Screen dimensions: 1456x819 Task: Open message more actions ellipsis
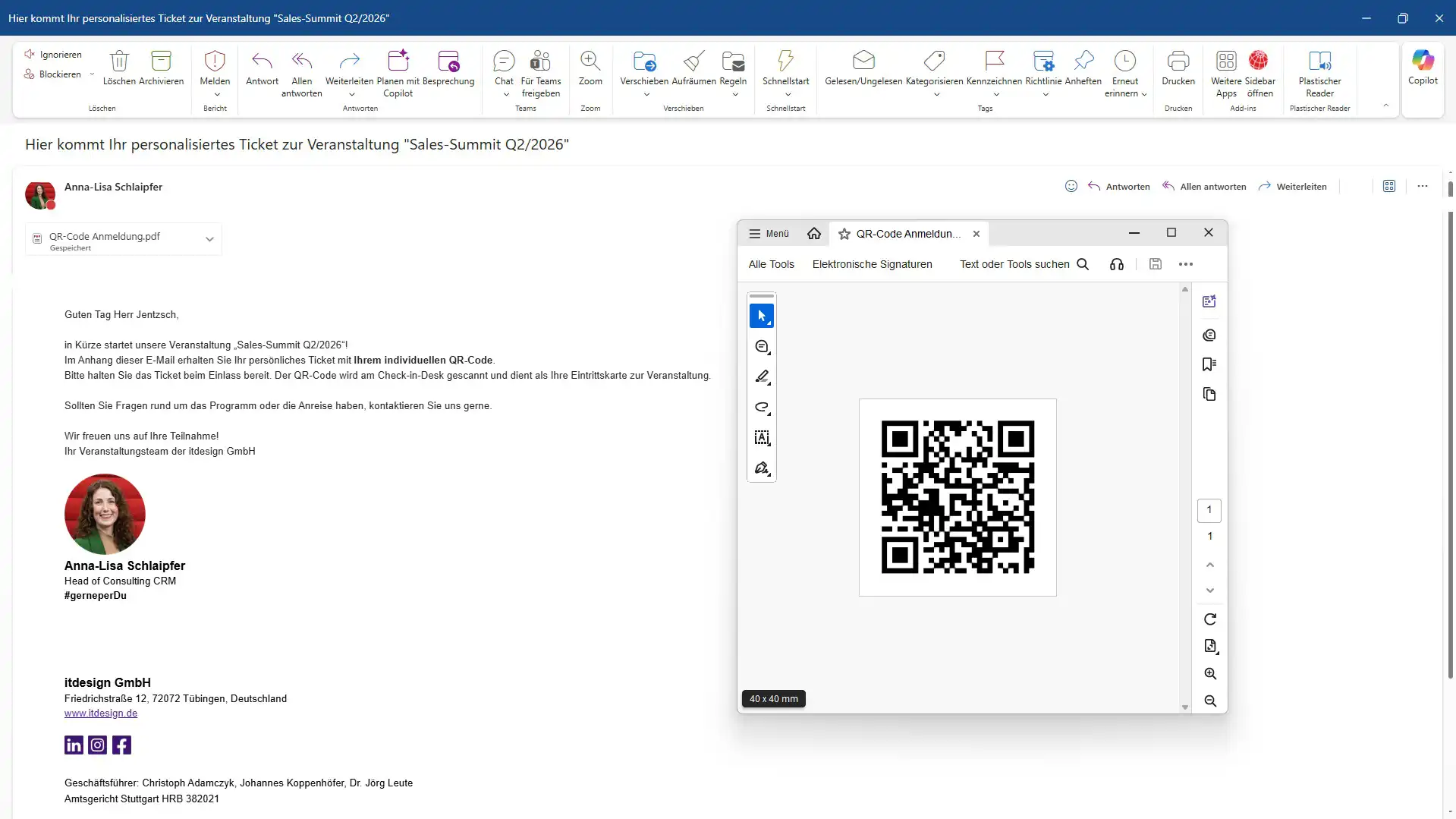coord(1423,186)
